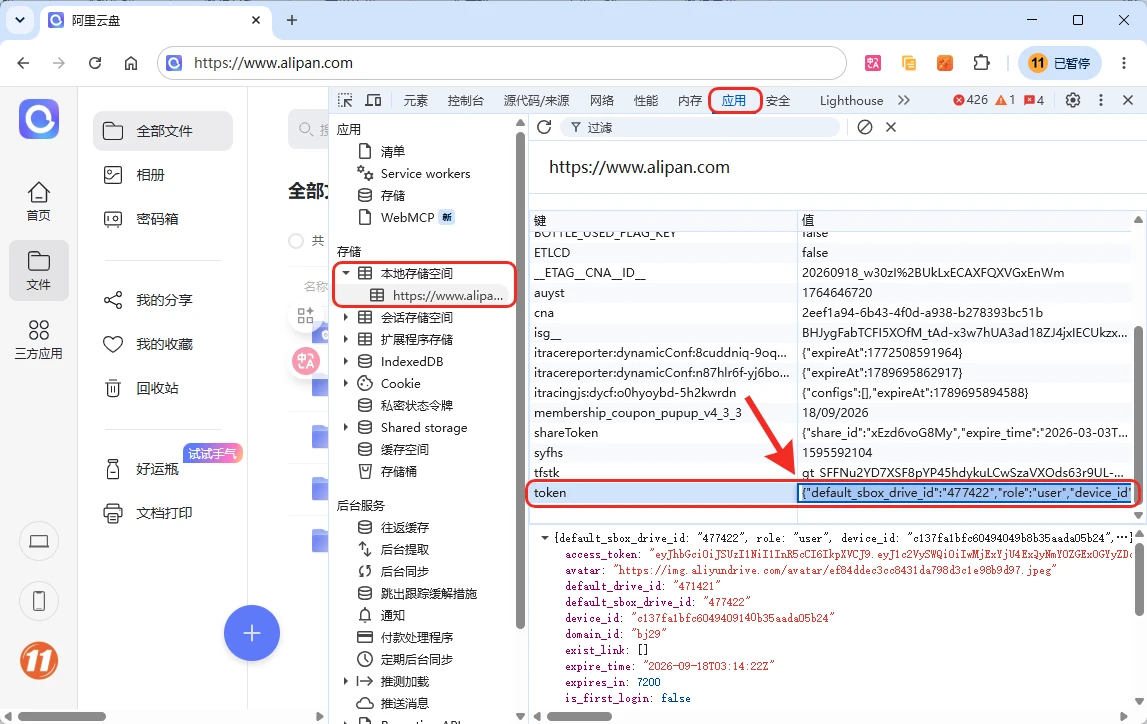Open new browser tab
The width and height of the screenshot is (1147, 724).
tap(291, 20)
